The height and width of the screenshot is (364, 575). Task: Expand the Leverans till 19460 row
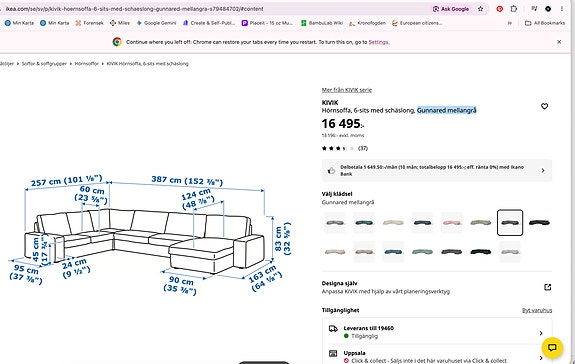click(437, 332)
